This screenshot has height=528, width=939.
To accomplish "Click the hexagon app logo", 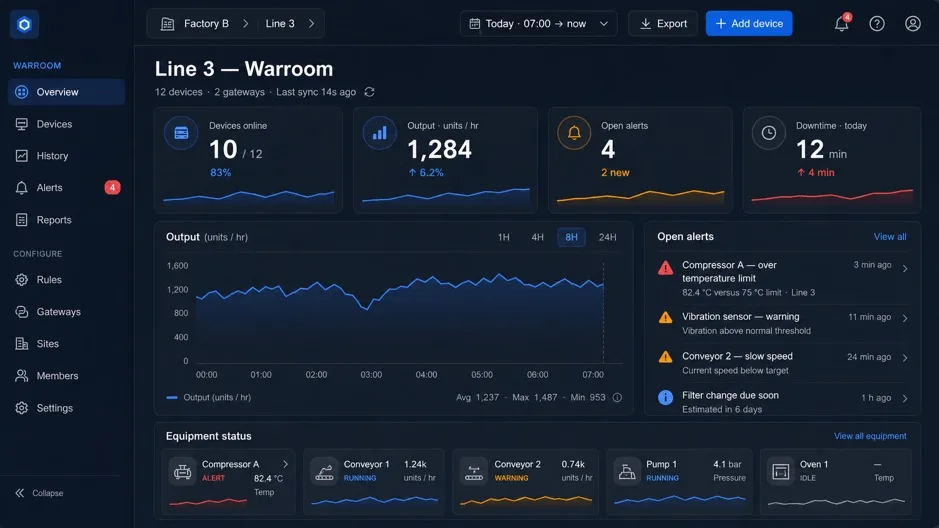I will 24,24.
